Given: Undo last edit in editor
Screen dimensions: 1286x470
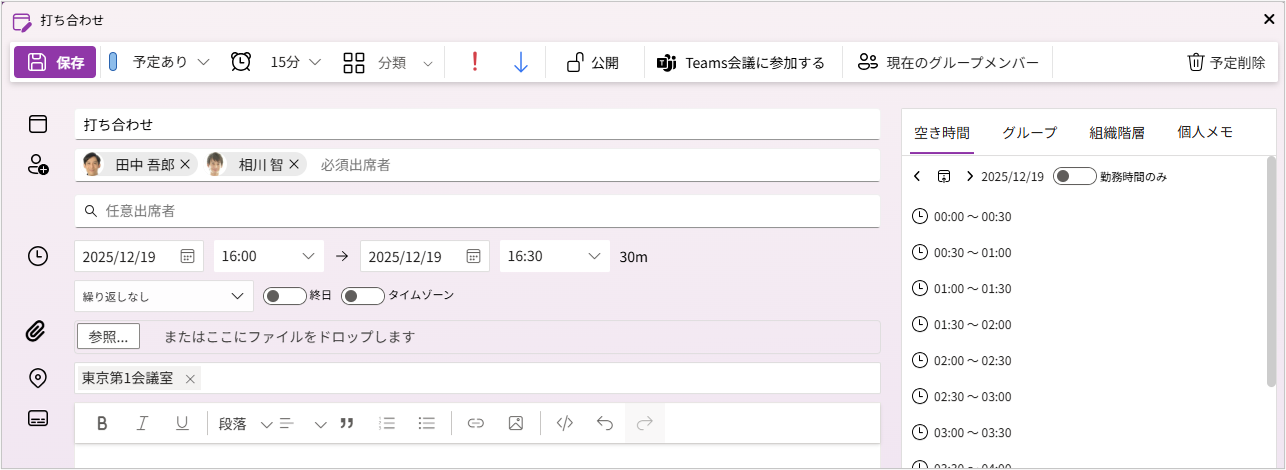Looking at the screenshot, I should click(605, 423).
